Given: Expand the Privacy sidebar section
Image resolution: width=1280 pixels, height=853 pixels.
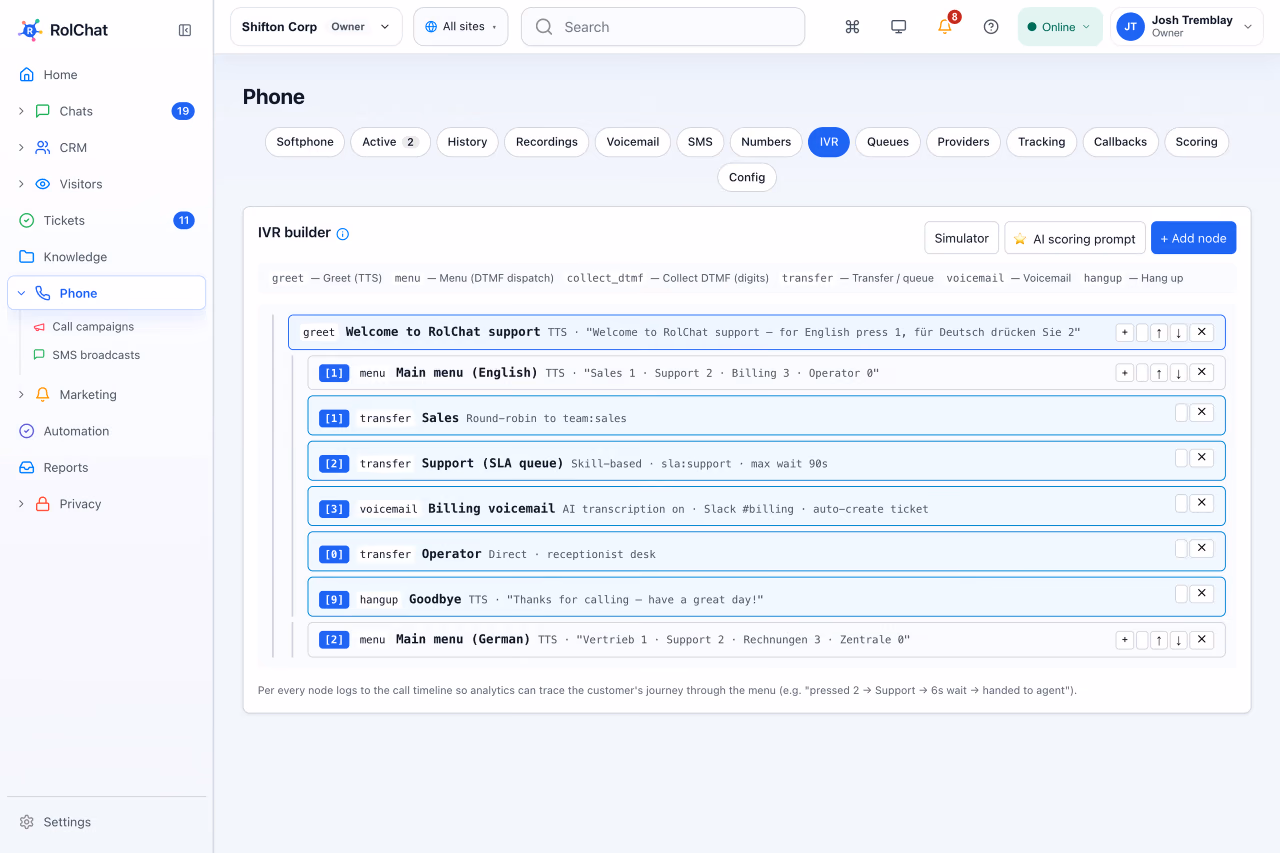Looking at the screenshot, I should tap(21, 504).
